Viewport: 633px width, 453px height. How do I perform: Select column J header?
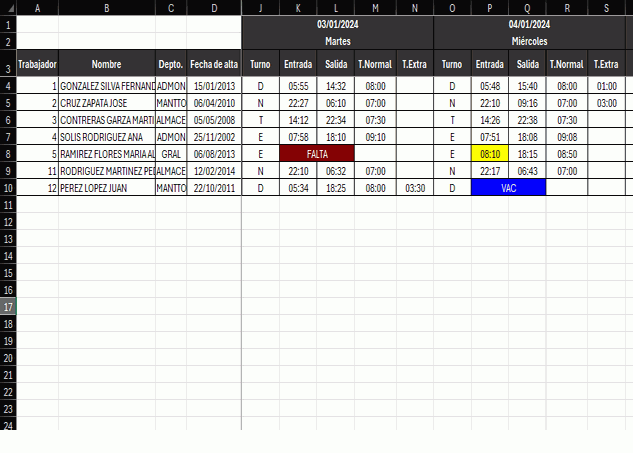click(x=260, y=8)
